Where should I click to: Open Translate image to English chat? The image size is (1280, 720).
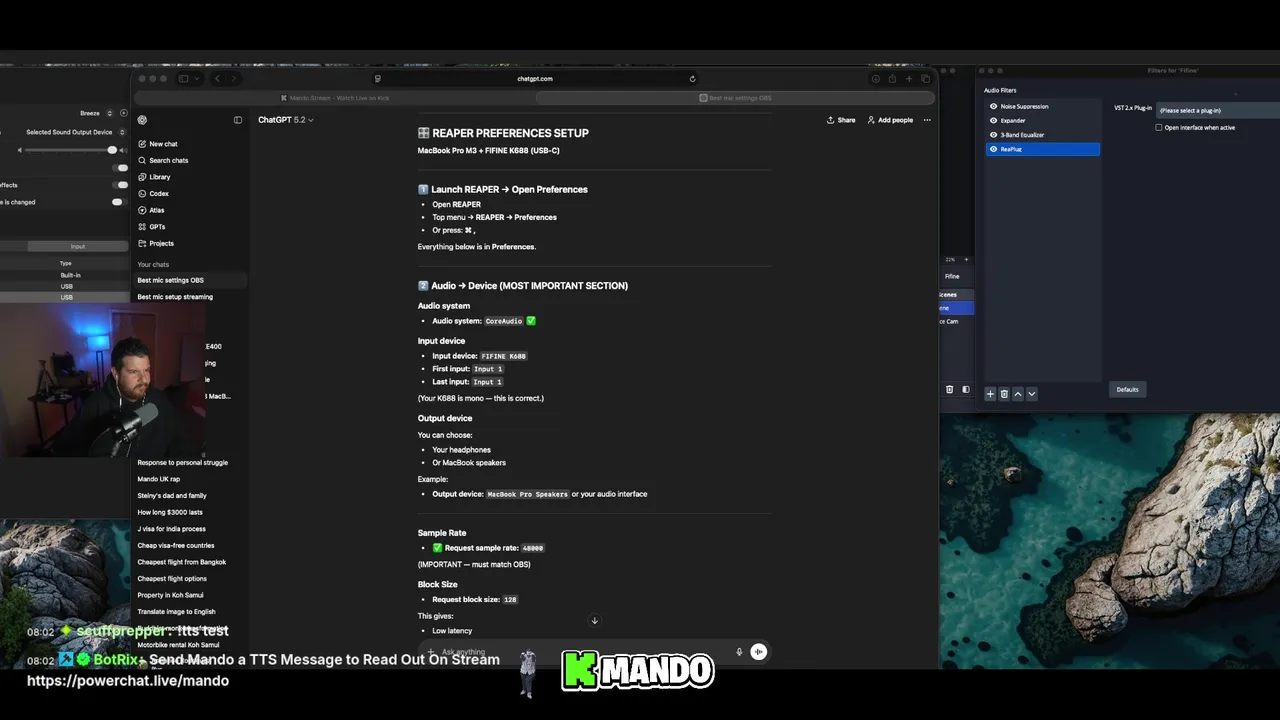coord(176,611)
